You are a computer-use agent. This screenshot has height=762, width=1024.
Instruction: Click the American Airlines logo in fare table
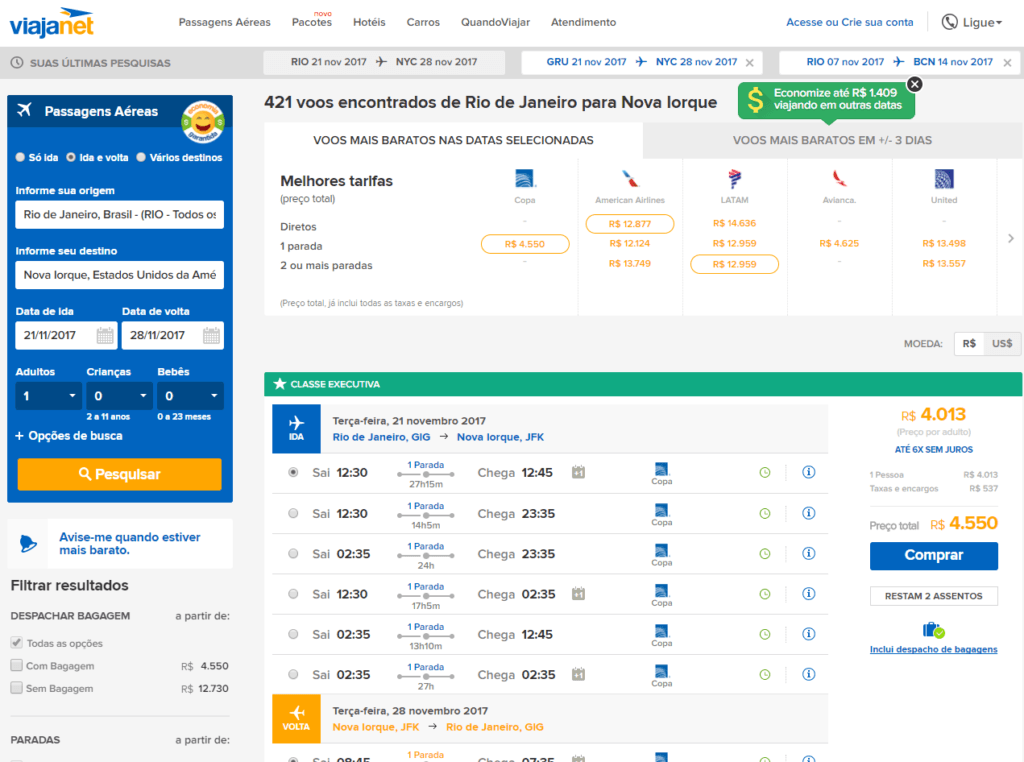pyautogui.click(x=630, y=178)
